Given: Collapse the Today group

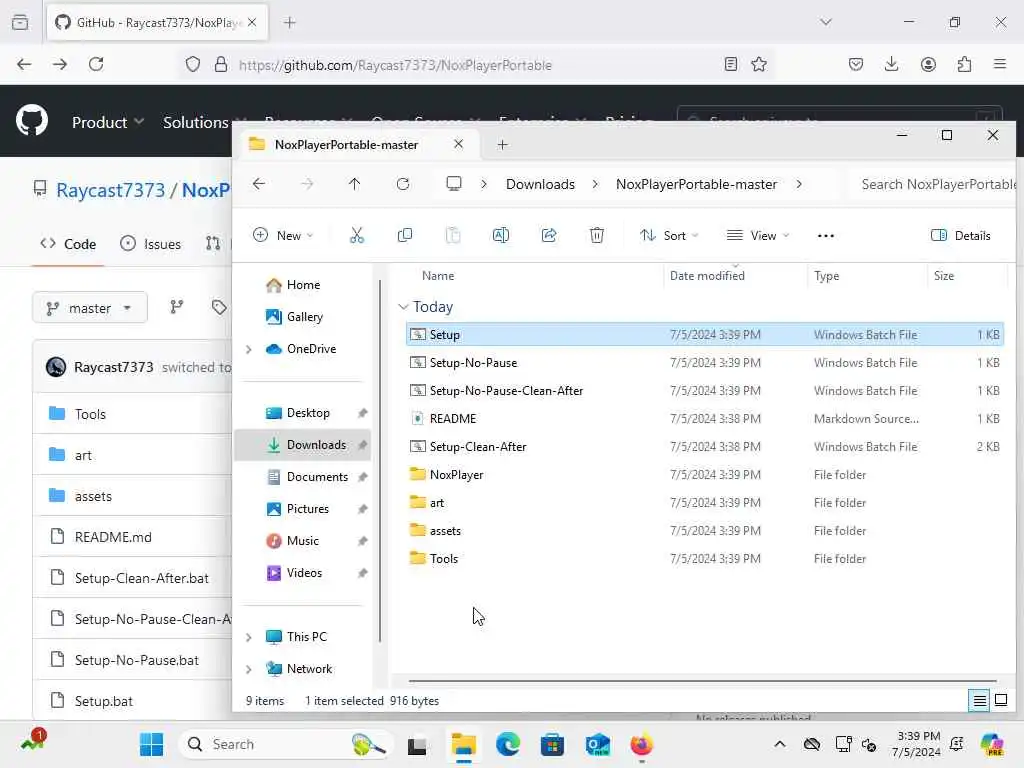Looking at the screenshot, I should (403, 306).
